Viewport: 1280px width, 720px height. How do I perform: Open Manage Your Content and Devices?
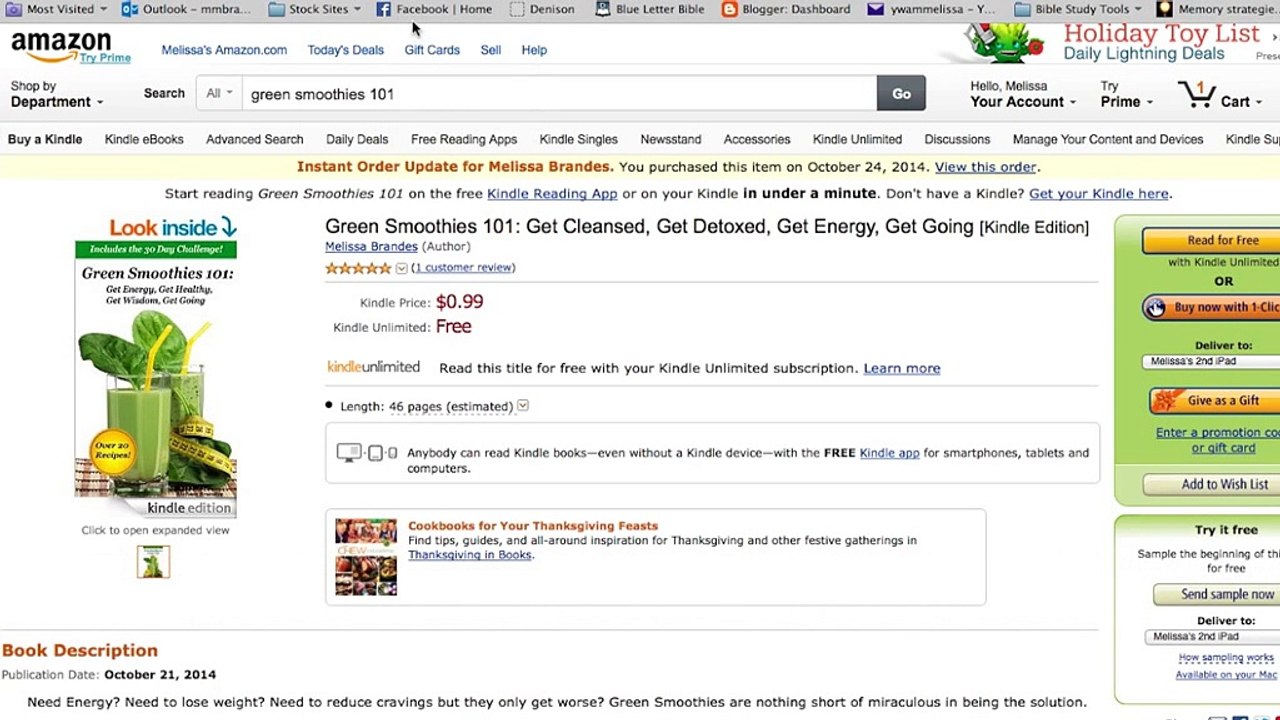pyautogui.click(x=1108, y=139)
